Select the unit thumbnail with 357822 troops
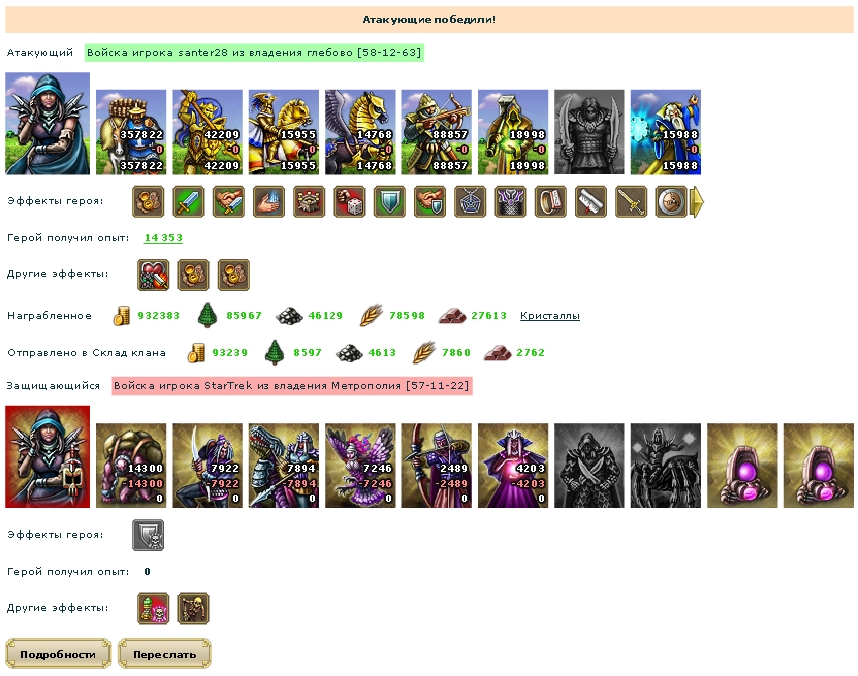The height and width of the screenshot is (676, 858). [x=131, y=132]
